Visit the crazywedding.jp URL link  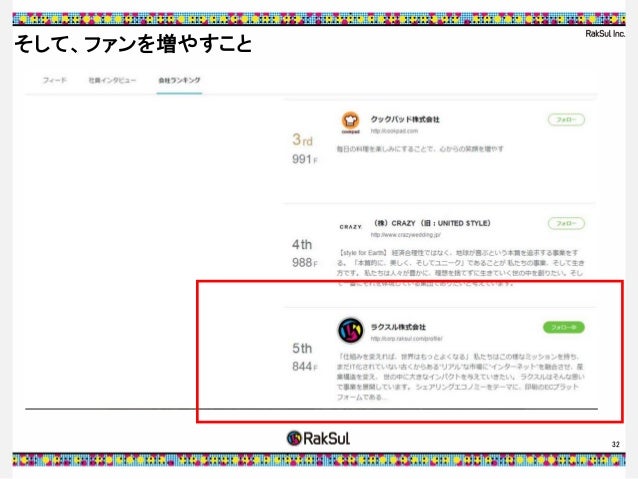[405, 235]
